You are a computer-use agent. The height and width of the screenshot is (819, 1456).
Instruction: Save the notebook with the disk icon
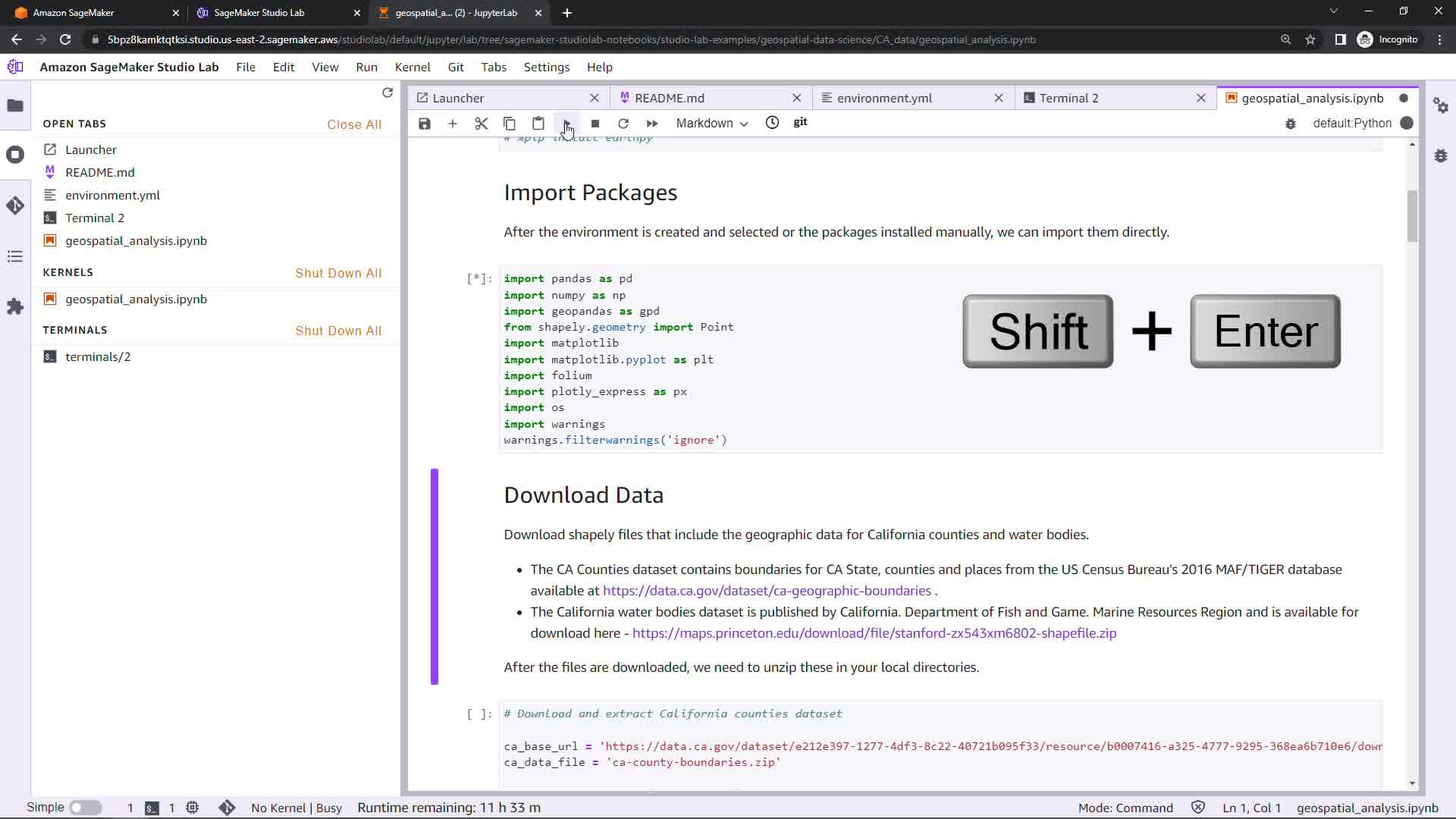[x=425, y=124]
